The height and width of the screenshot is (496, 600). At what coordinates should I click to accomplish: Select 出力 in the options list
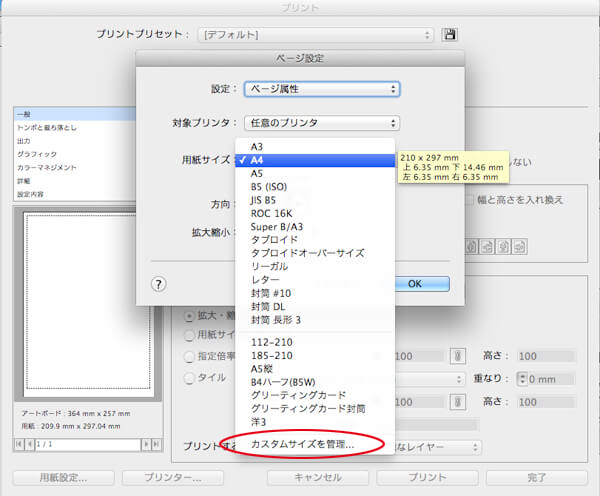click(75, 141)
